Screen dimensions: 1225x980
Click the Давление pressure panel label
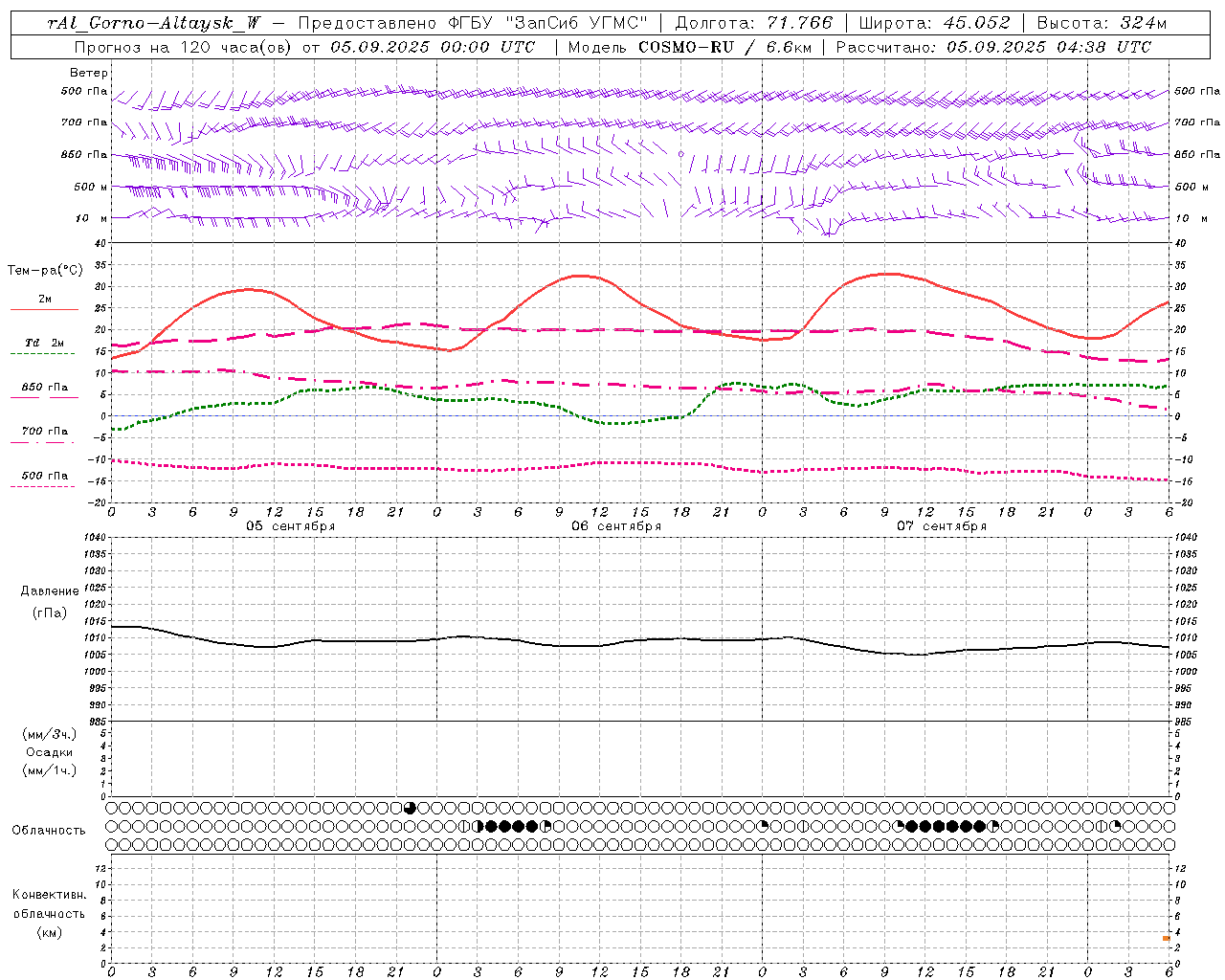50,591
